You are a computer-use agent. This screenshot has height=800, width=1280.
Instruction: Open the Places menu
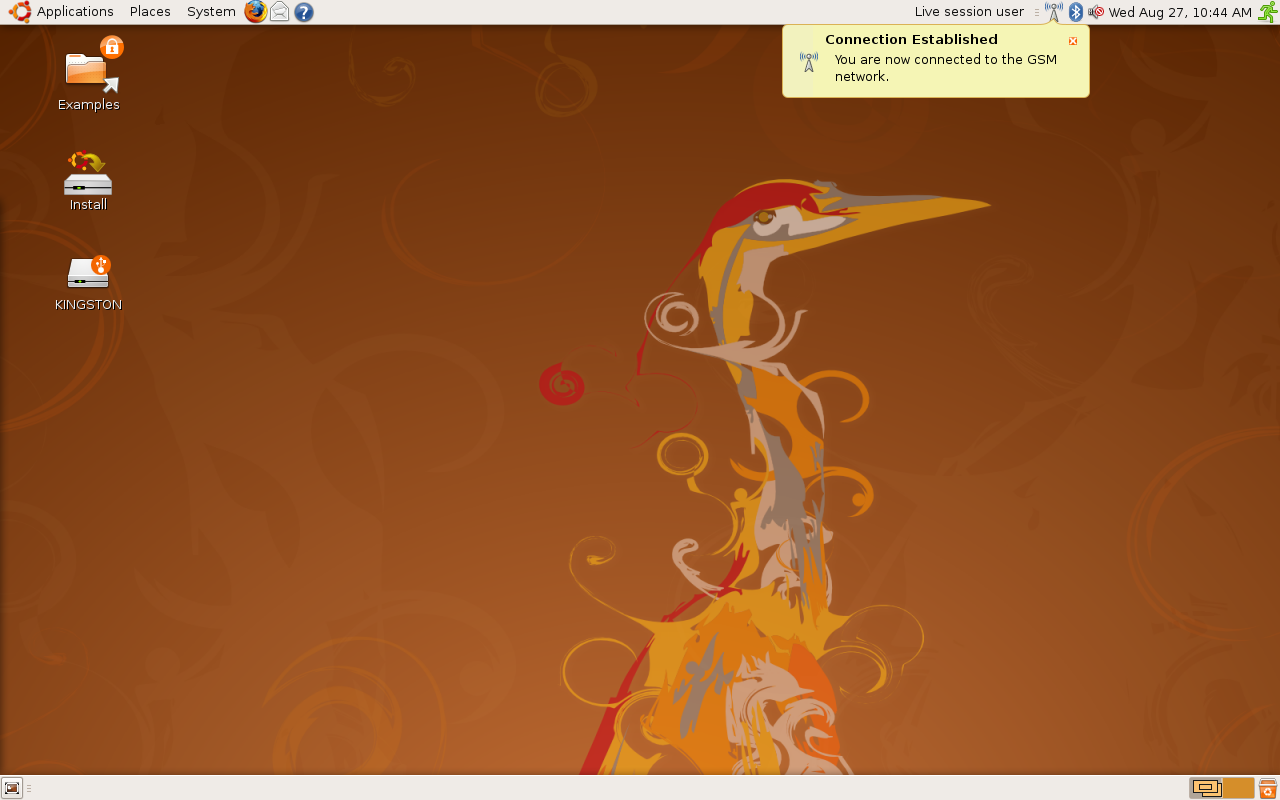pos(150,12)
